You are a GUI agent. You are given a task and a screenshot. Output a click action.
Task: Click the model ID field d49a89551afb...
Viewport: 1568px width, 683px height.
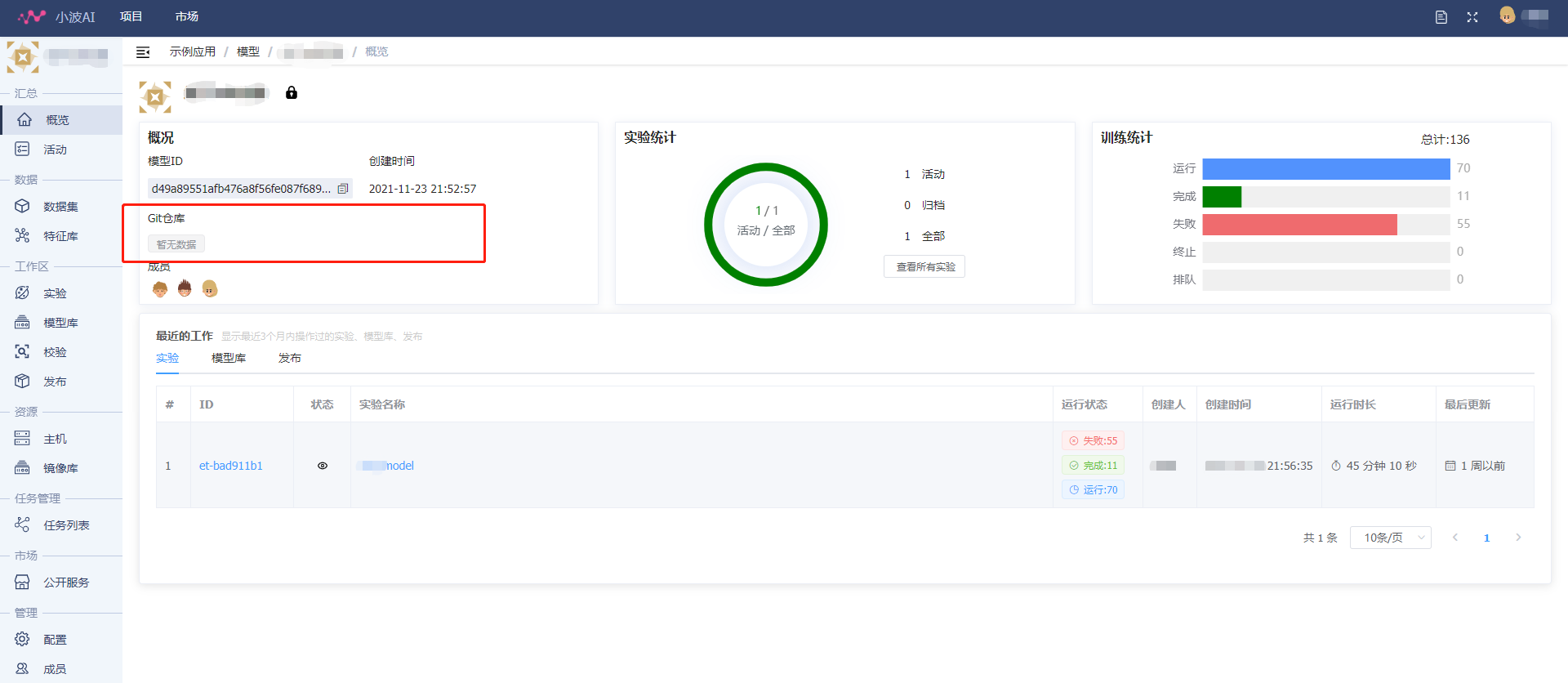250,189
